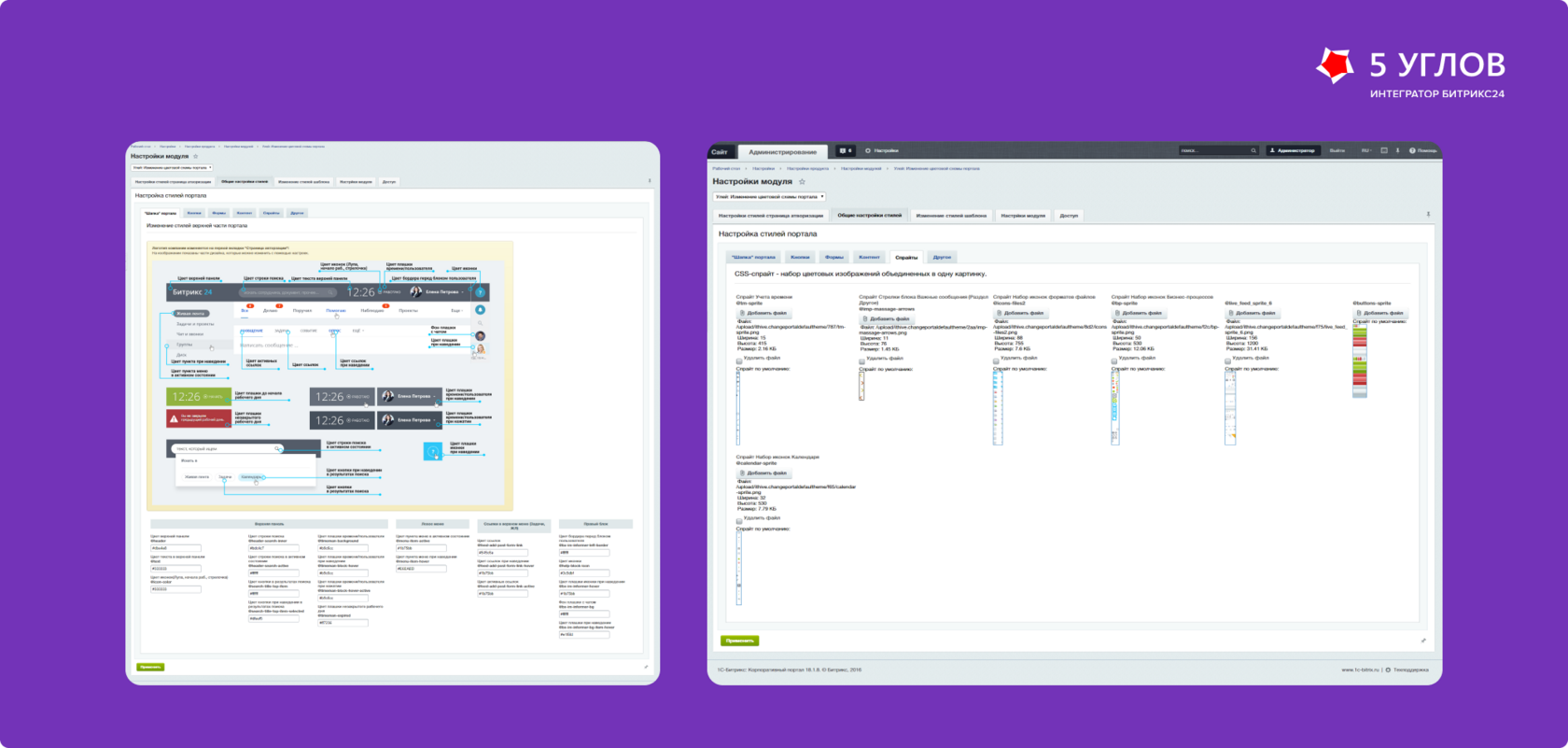Click the Помощь help icon in header

[x=1412, y=150]
